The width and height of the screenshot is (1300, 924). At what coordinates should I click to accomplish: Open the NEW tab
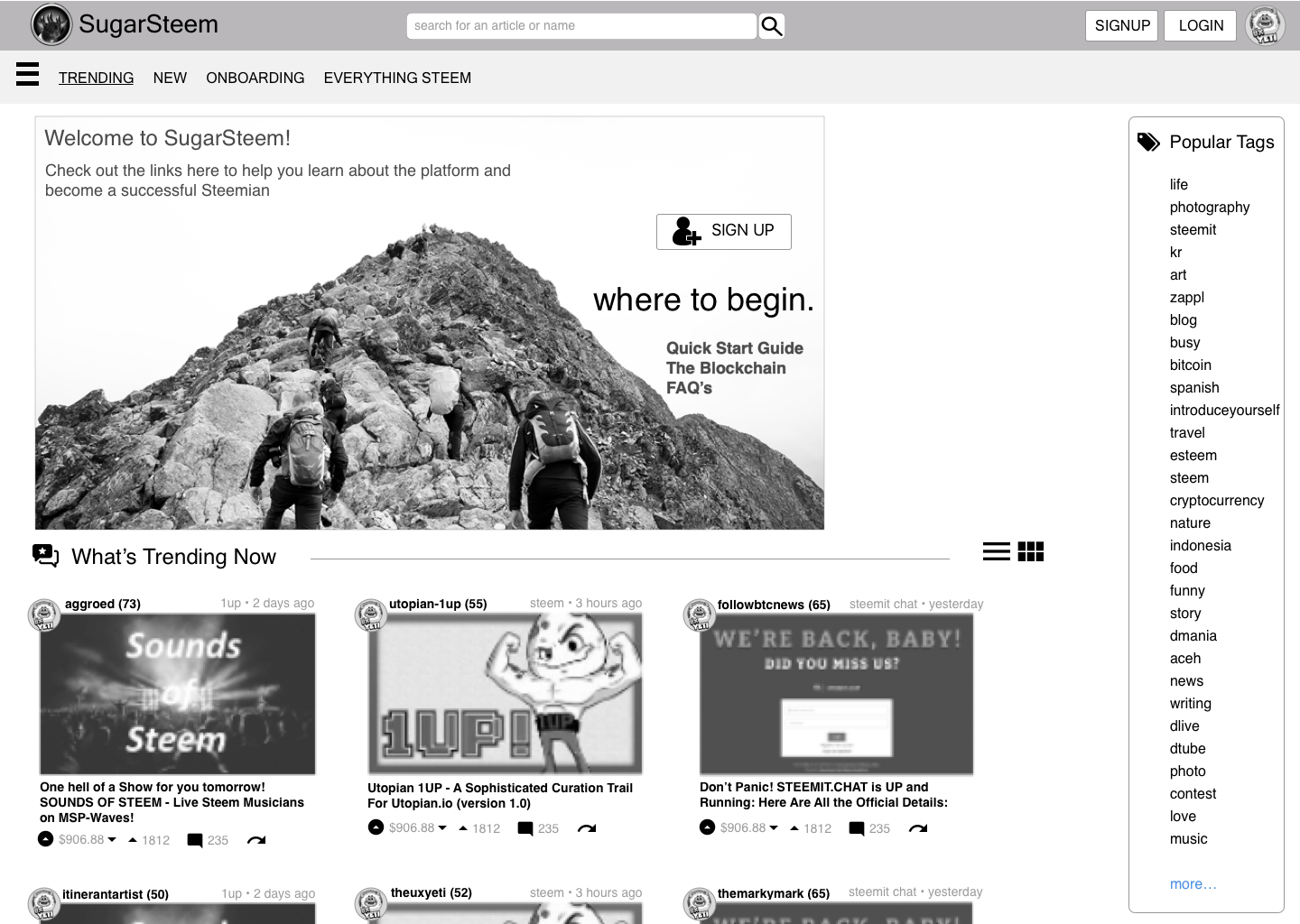[170, 78]
